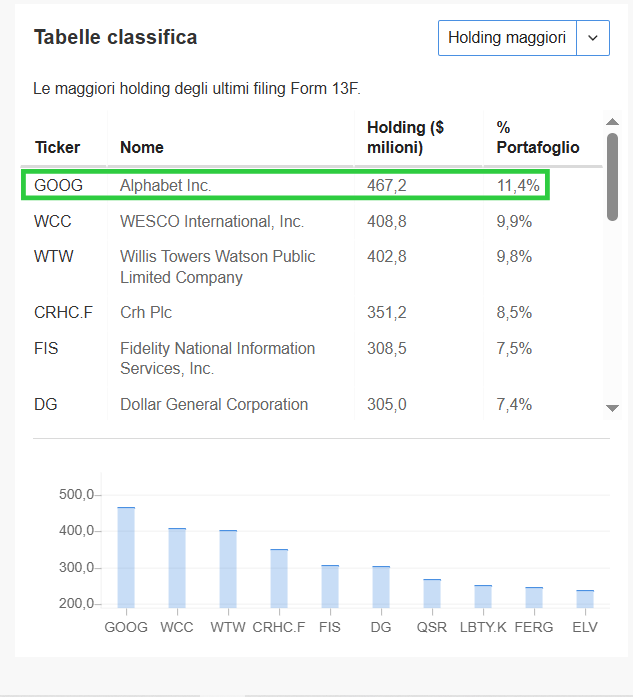Select the FIS ticker cell
The height and width of the screenshot is (697, 633).
tap(46, 348)
